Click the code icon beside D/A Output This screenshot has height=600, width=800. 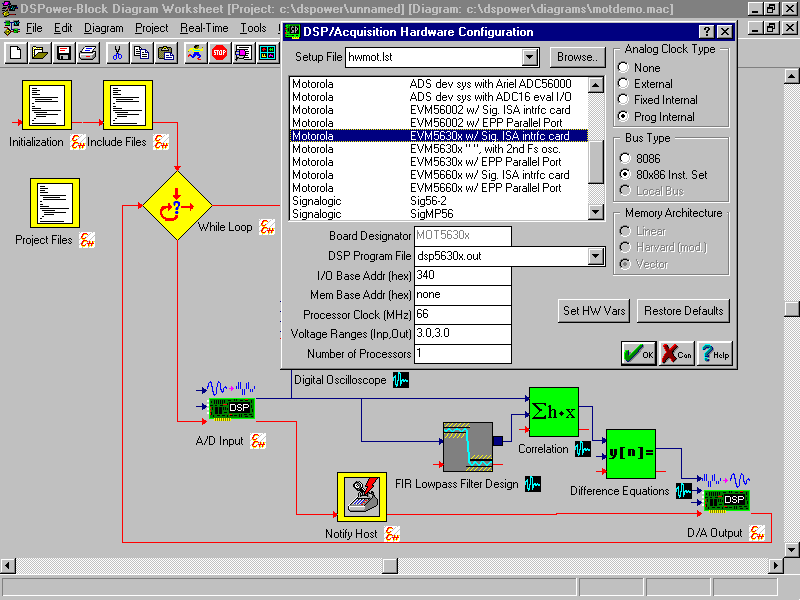pyautogui.click(x=757, y=533)
